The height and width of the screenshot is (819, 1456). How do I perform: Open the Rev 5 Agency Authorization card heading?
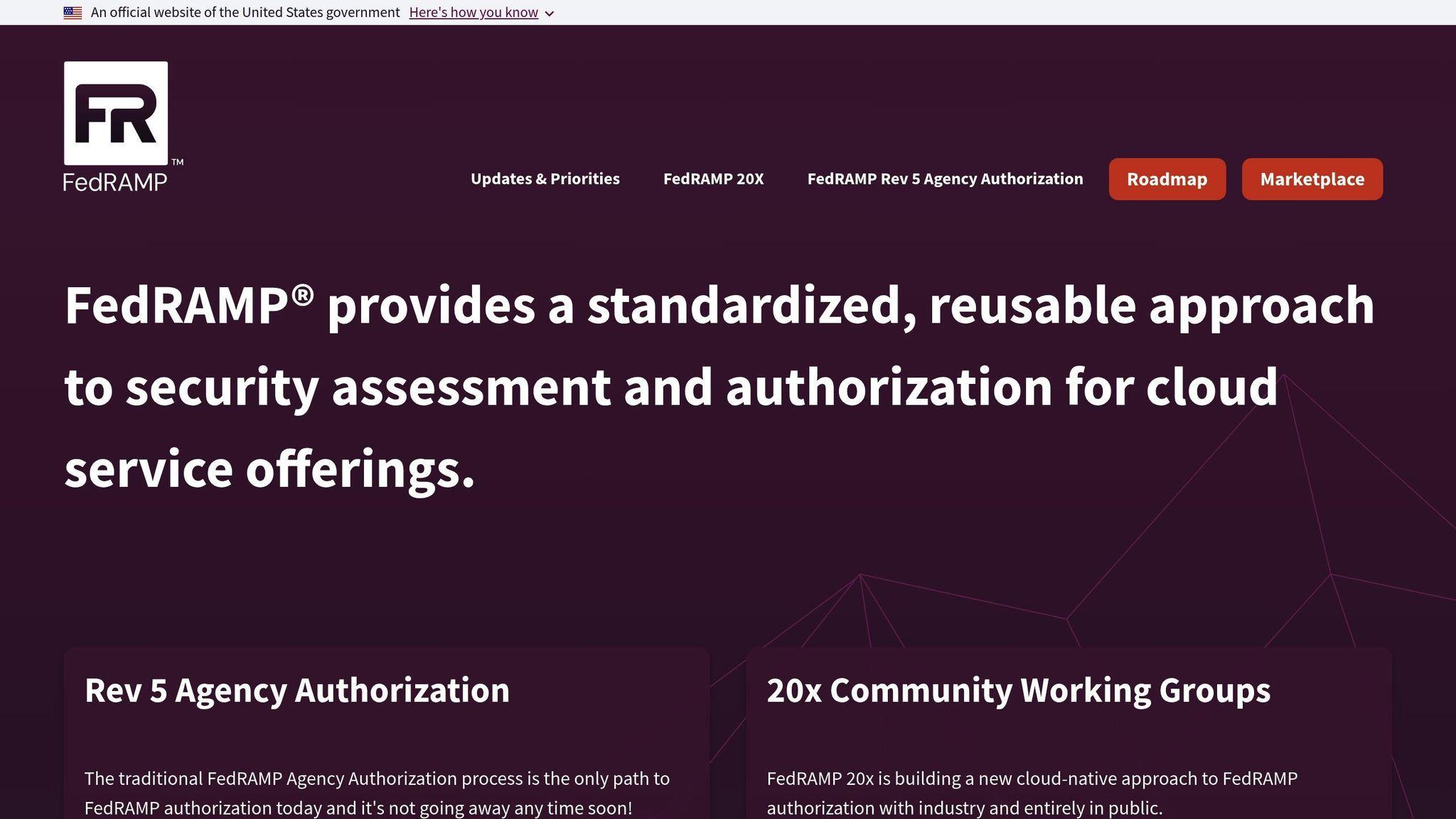(297, 690)
